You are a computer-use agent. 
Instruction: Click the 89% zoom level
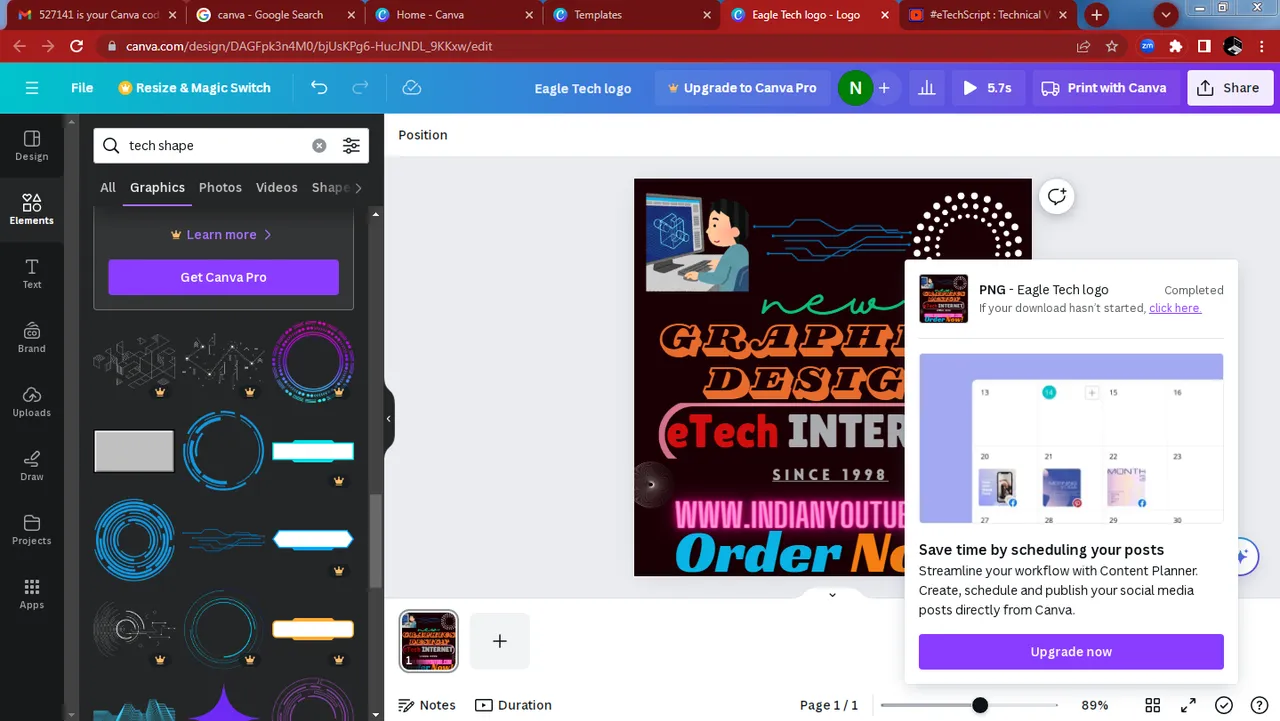[1095, 705]
